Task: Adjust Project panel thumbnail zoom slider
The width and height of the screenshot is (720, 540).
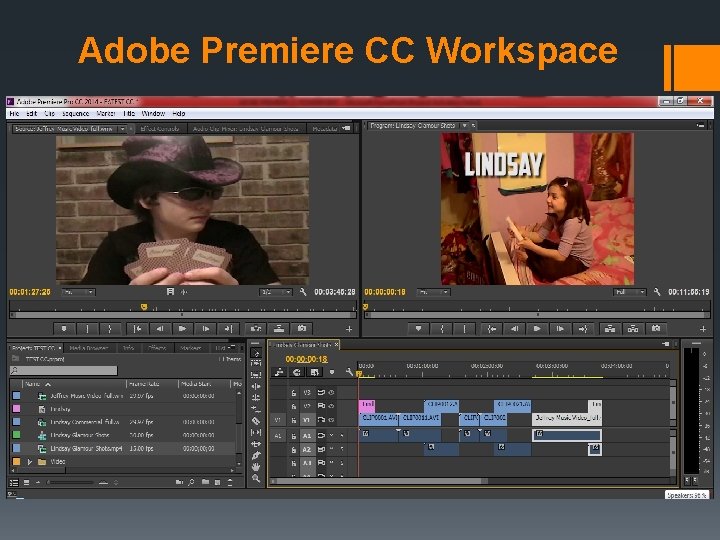Action: click(x=71, y=483)
